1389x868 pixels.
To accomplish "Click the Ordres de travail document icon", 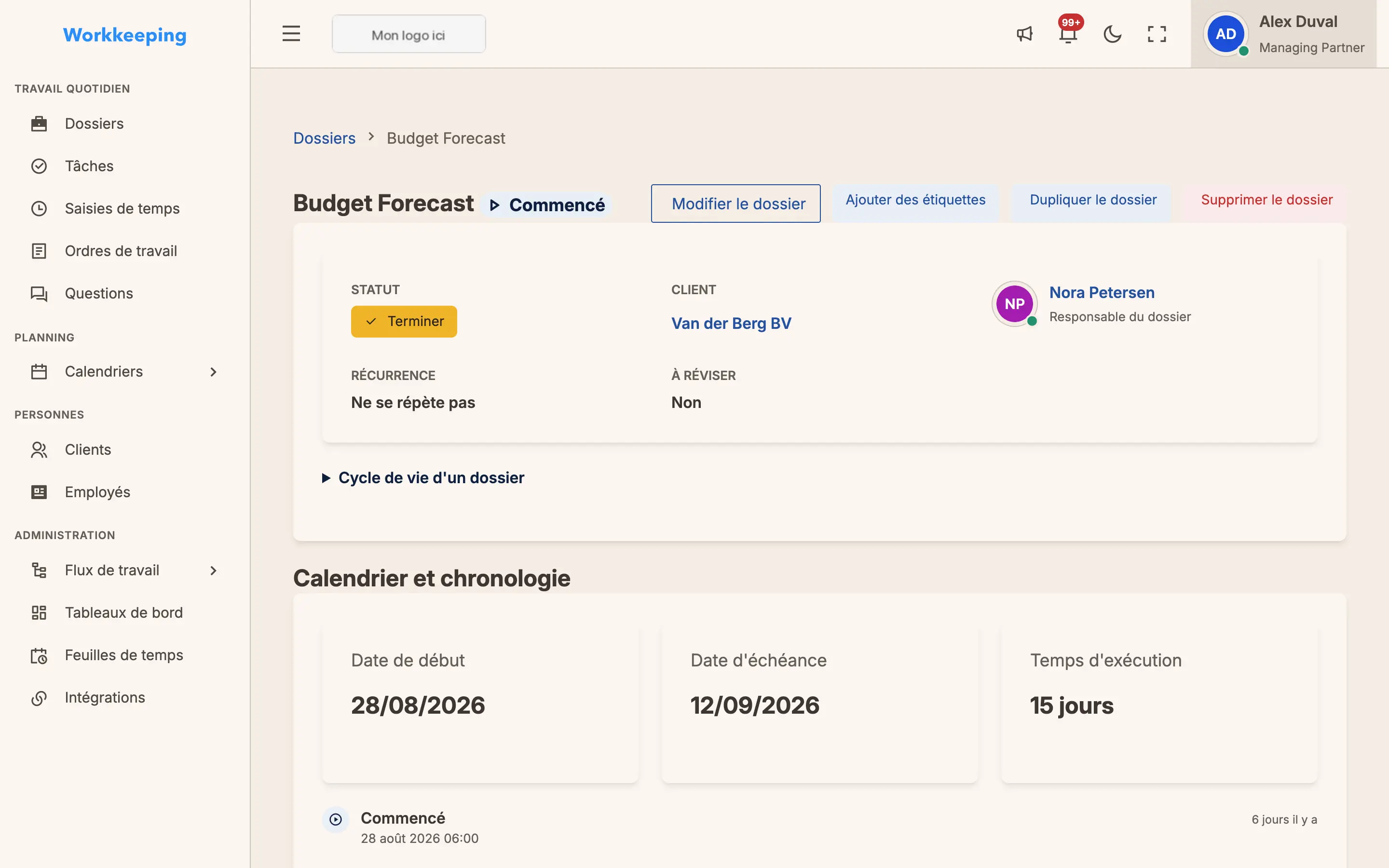I will coord(39,251).
